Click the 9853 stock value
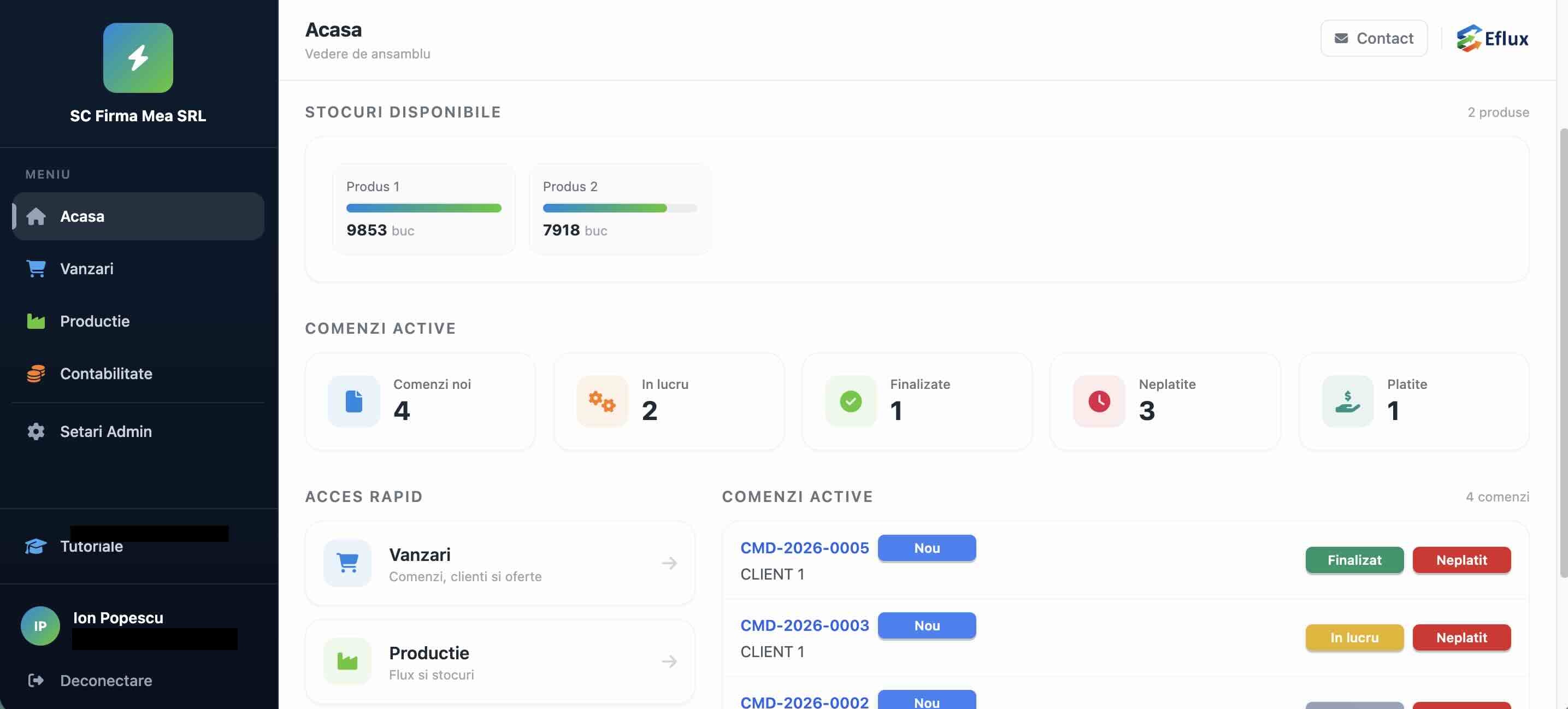The height and width of the screenshot is (709, 1568). pyautogui.click(x=367, y=230)
